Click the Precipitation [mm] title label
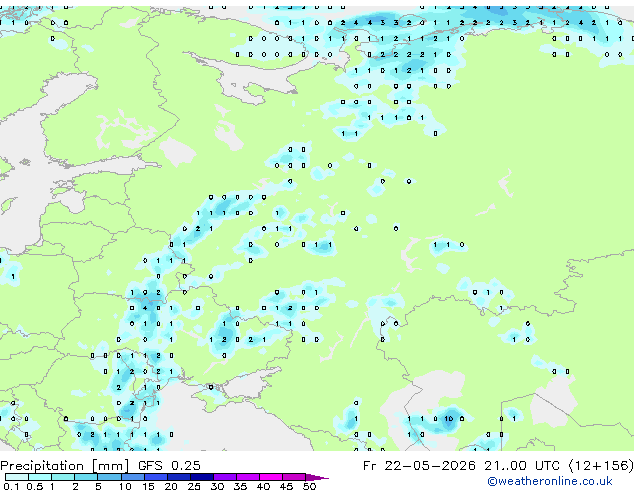The width and height of the screenshot is (634, 490). pyautogui.click(x=65, y=466)
